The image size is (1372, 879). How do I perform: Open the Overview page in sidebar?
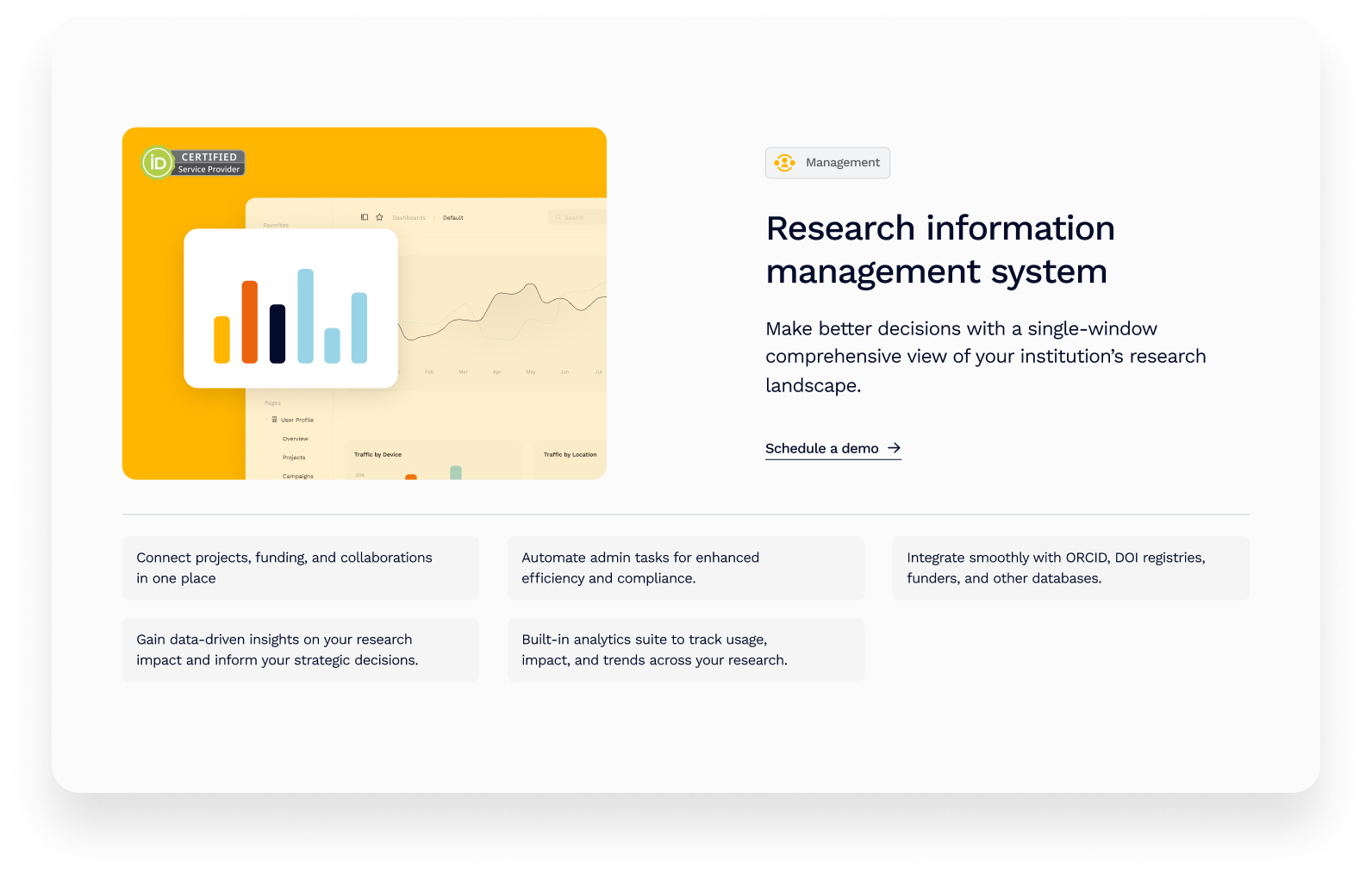coord(295,439)
